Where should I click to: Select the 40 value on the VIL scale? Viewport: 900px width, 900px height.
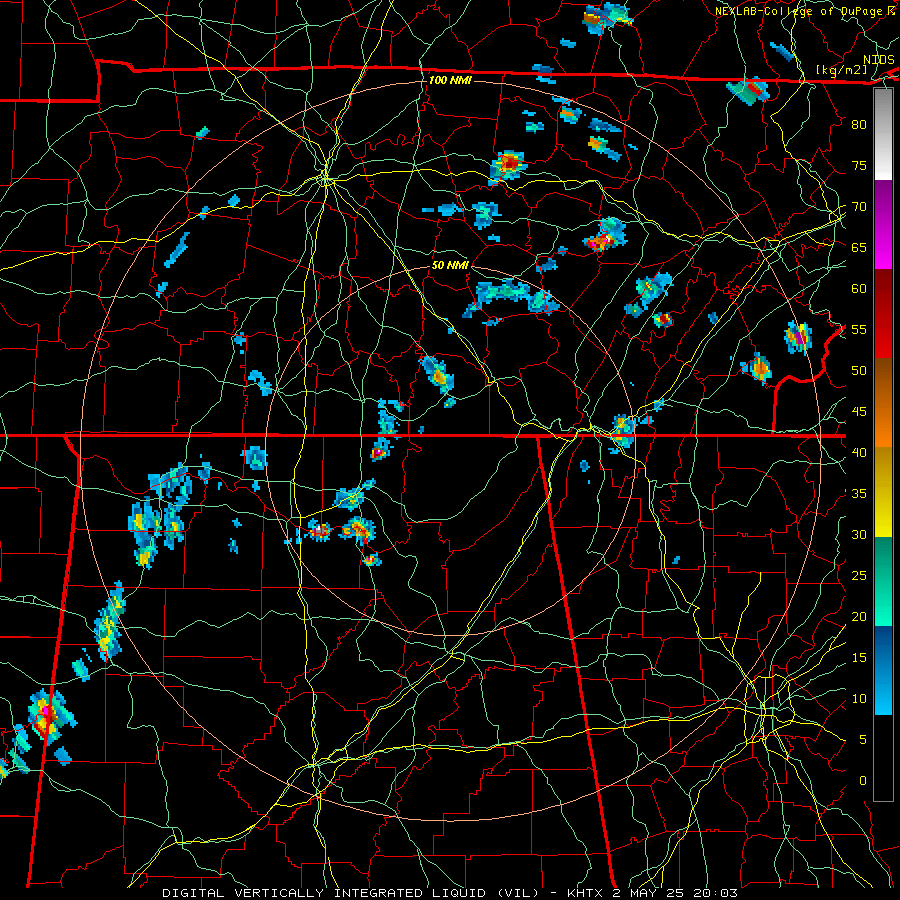coord(859,452)
